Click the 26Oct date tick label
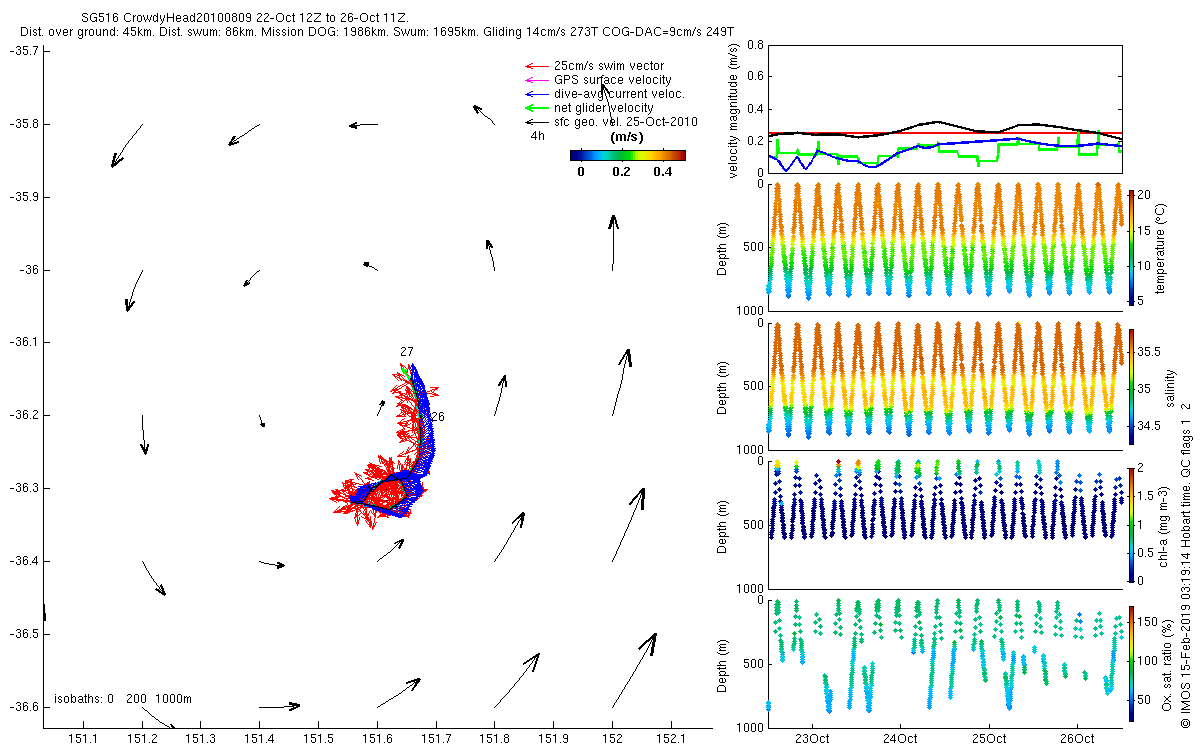The width and height of the screenshot is (1200, 750). [x=1077, y=740]
